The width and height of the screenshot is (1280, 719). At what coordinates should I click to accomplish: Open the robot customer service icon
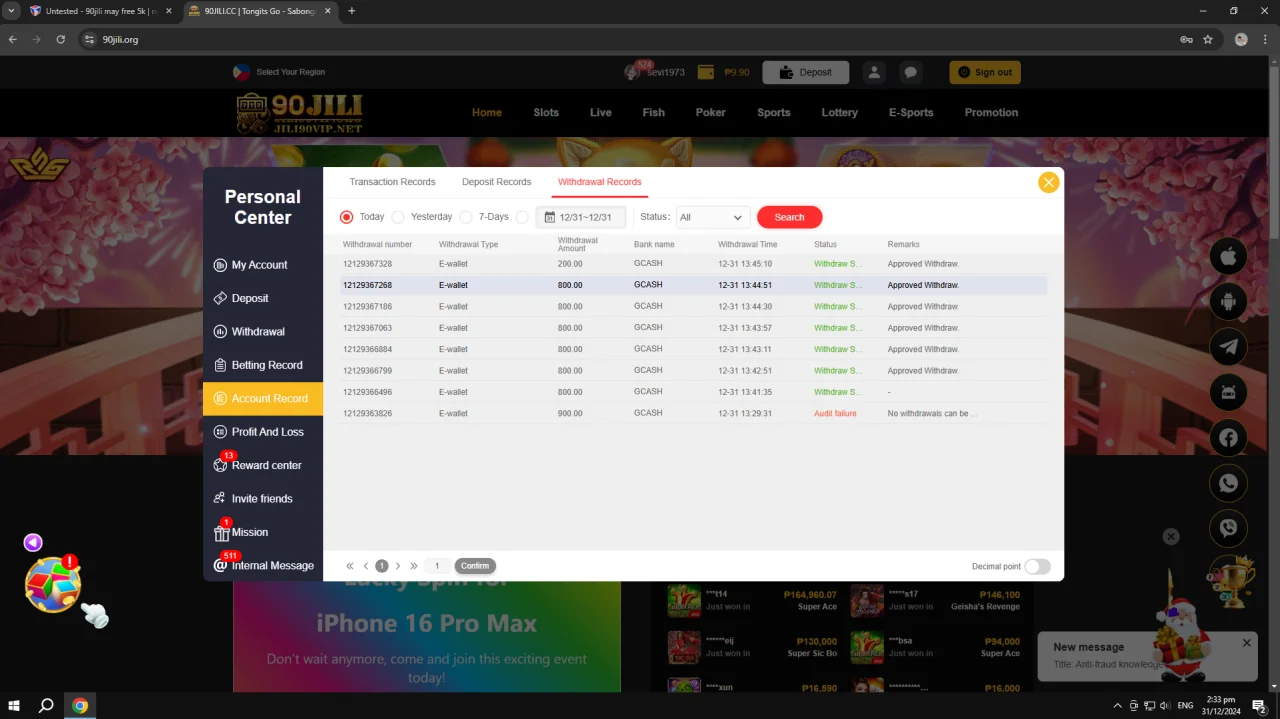click(x=1228, y=392)
